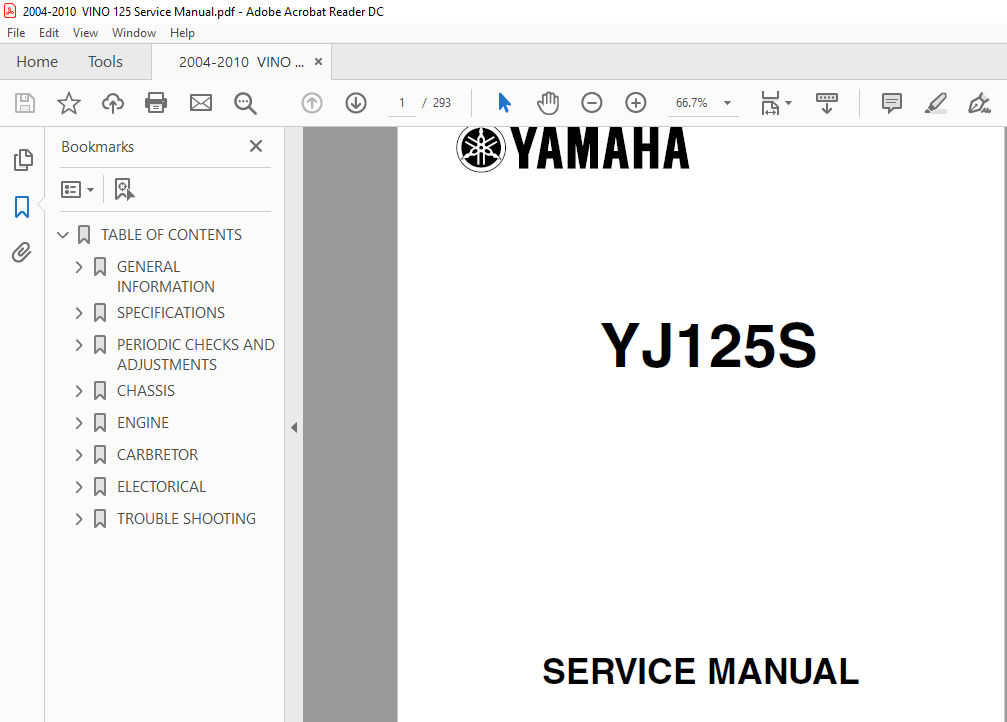Jump to CHASSIS bookmark
Viewport: 1007px width, 722px height.
[x=146, y=391]
